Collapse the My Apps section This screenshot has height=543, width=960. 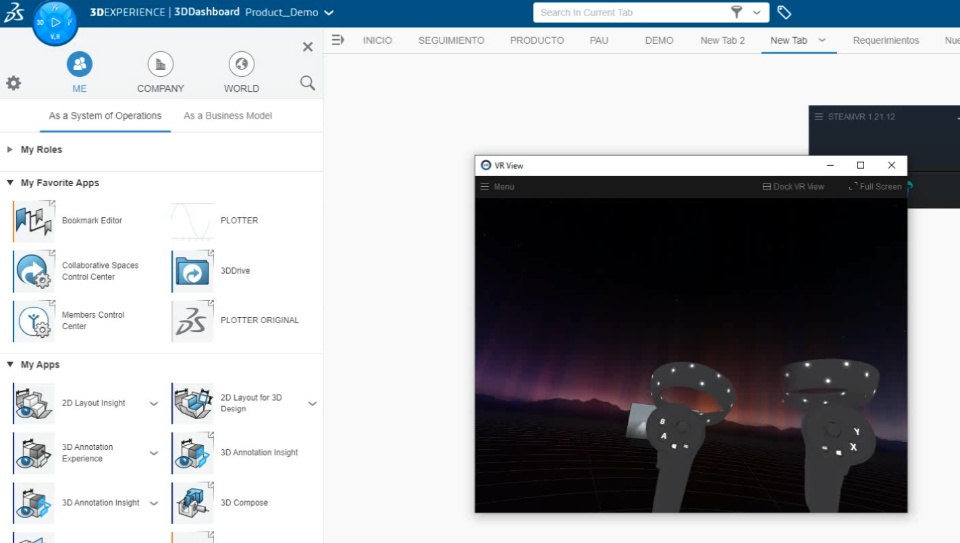[10, 364]
